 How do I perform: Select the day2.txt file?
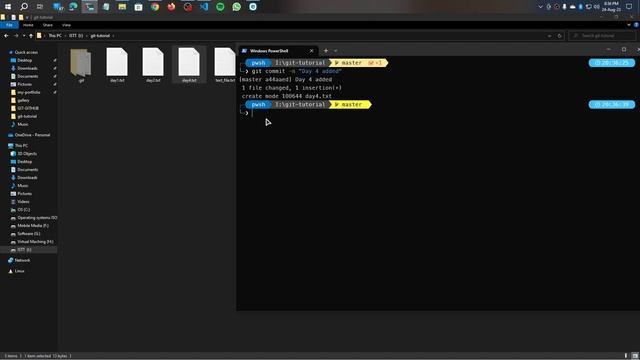(x=153, y=65)
